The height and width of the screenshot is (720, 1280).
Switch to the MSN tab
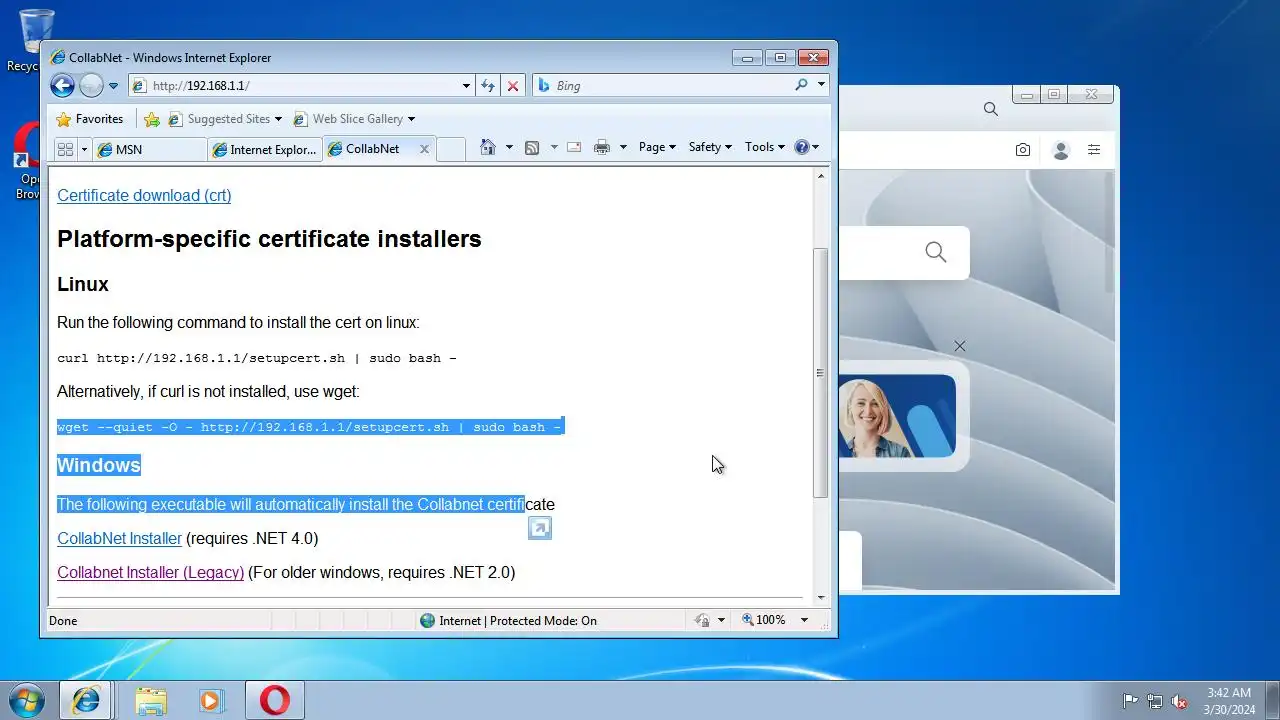150,149
